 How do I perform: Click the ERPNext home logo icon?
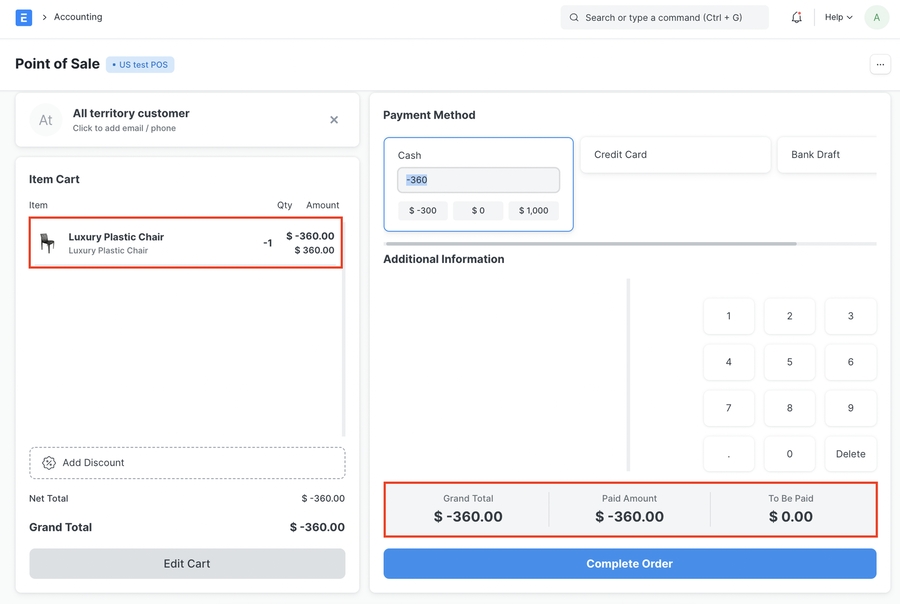[x=23, y=16]
